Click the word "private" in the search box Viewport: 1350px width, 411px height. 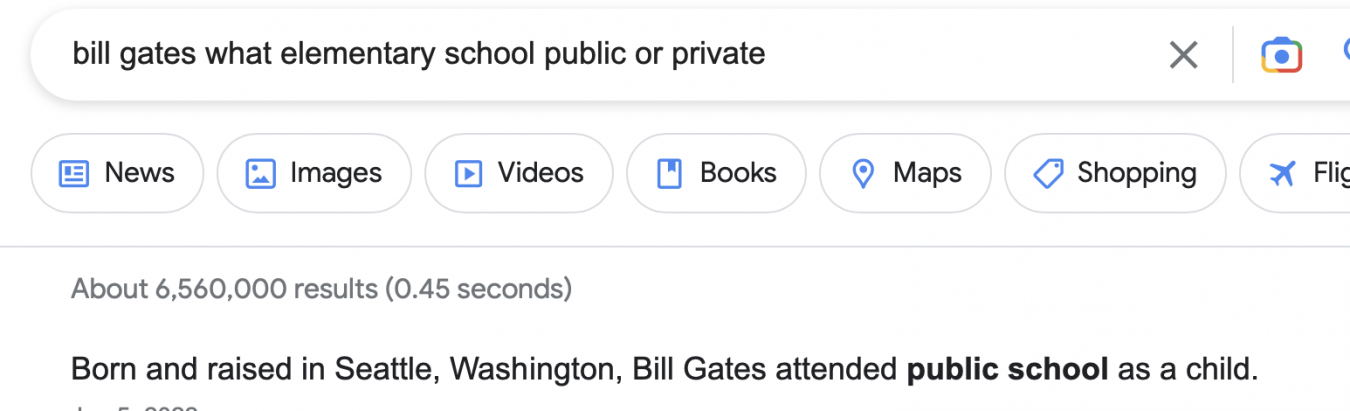[x=718, y=54]
